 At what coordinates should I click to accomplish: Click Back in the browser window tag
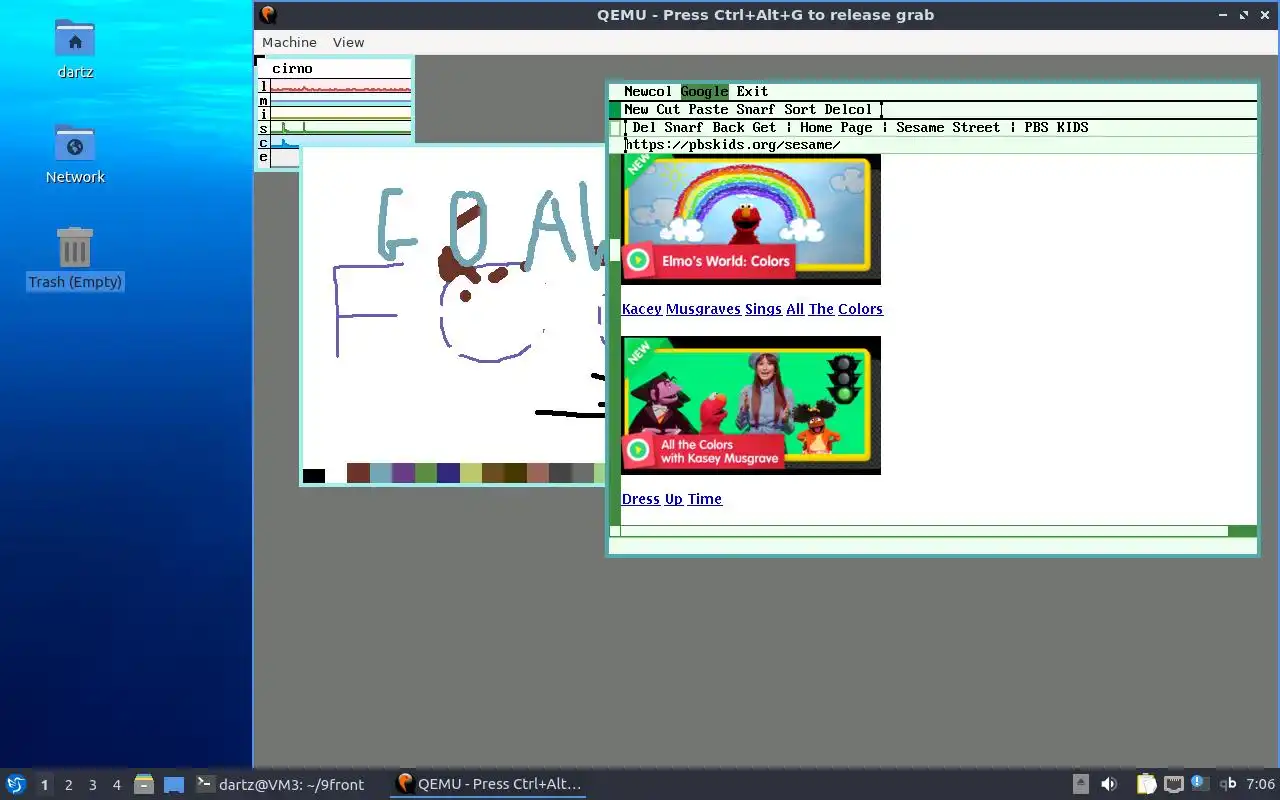click(x=728, y=127)
